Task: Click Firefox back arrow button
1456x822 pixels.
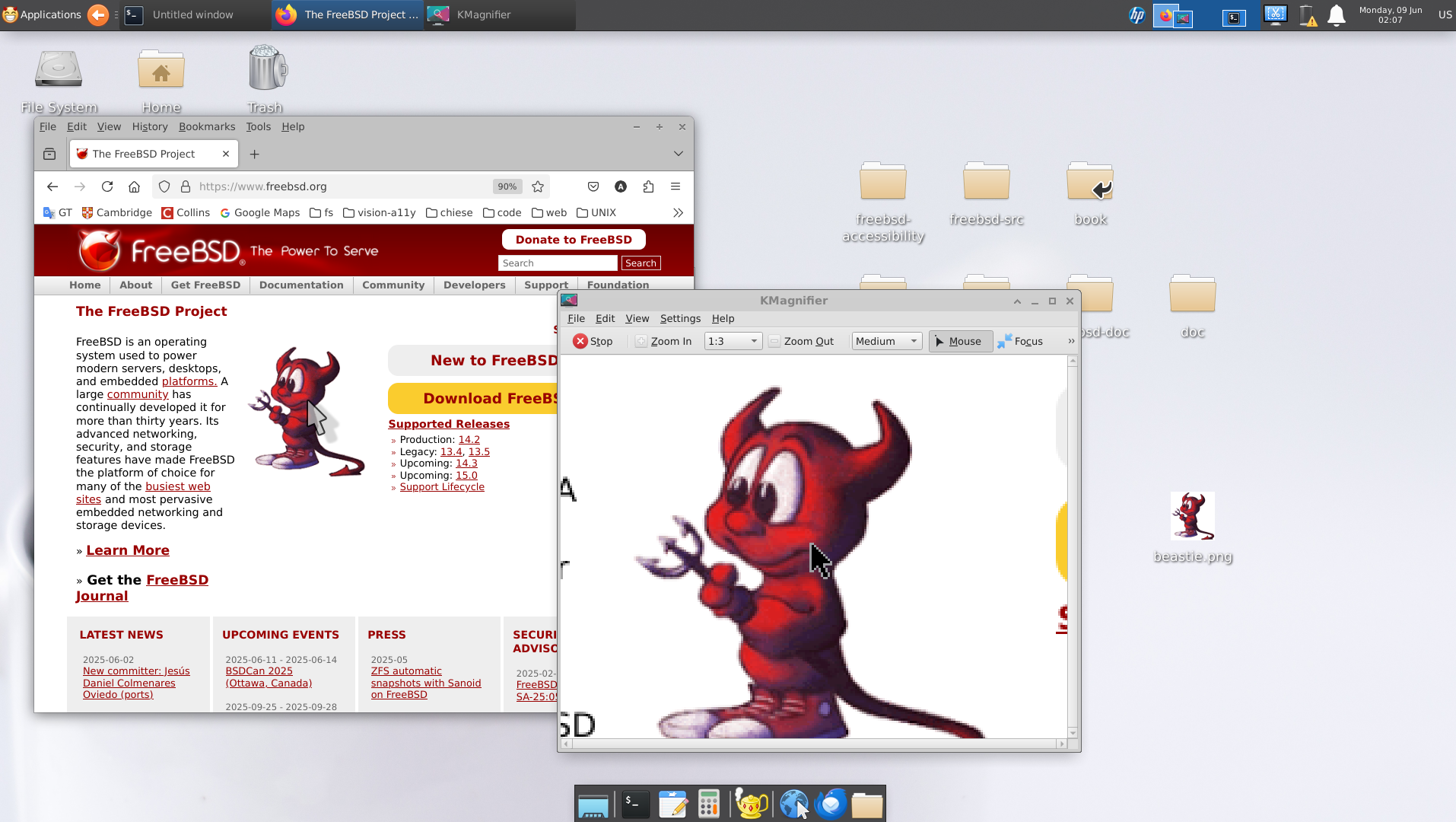Action: pyautogui.click(x=52, y=186)
